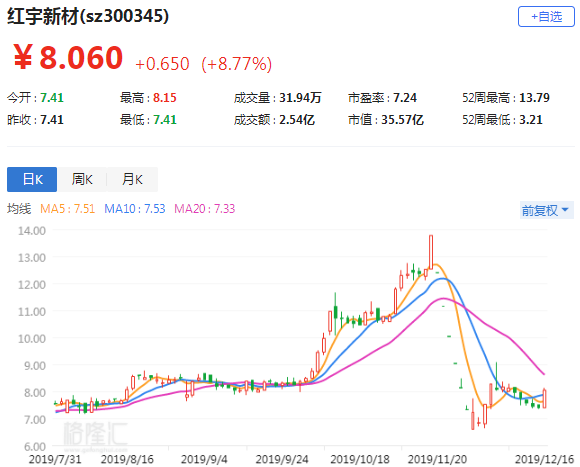This screenshot has height=467, width=580.
Task: Click 成交额 value 2.54亿
Action: (x=297, y=120)
